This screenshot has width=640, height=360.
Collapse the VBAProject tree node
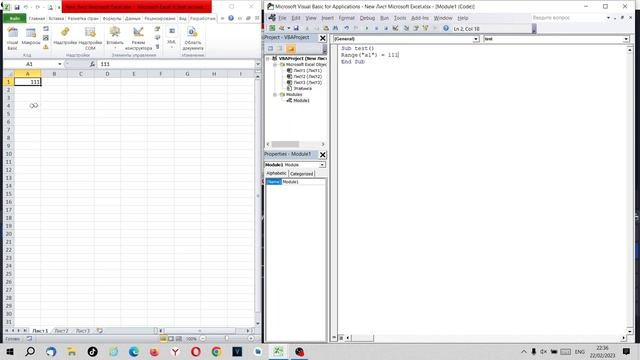point(268,59)
